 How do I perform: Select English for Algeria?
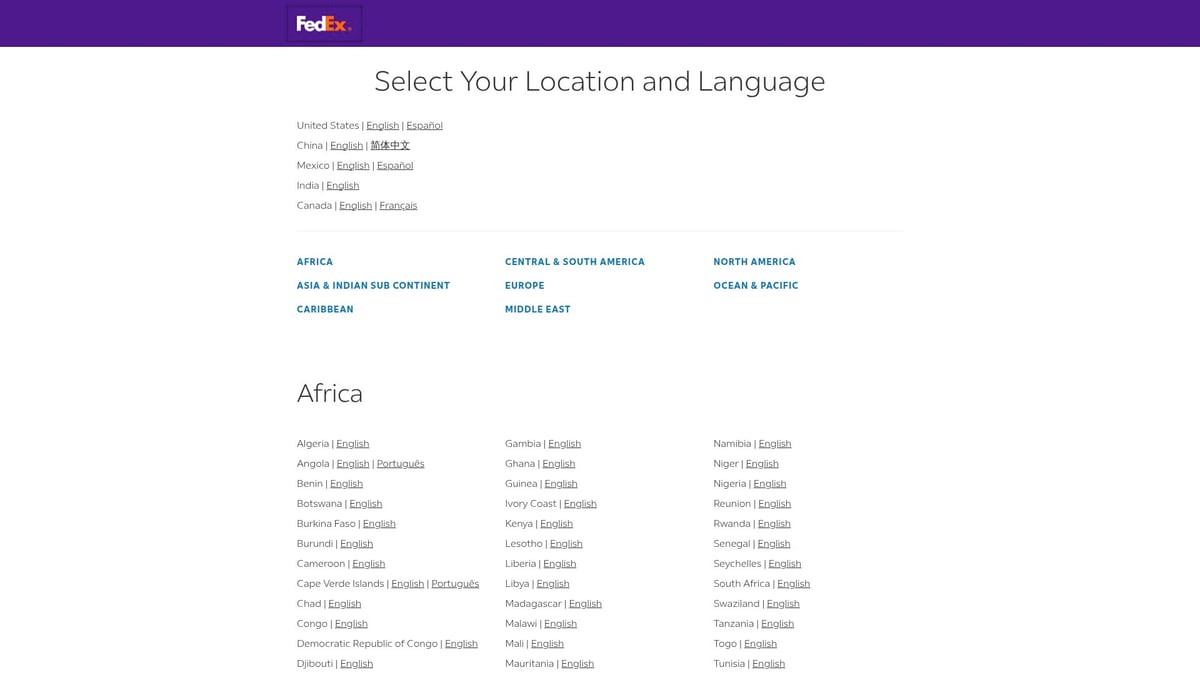[352, 443]
